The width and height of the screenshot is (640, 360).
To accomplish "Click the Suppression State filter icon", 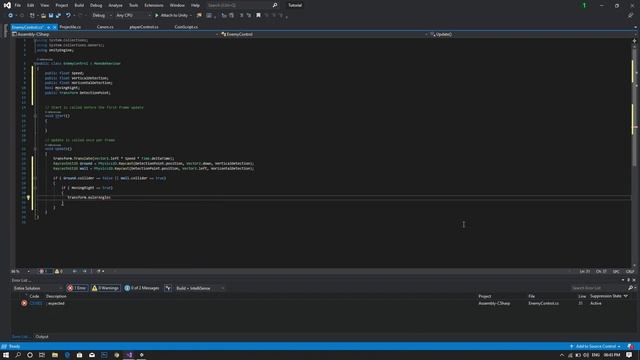I will coord(626,296).
